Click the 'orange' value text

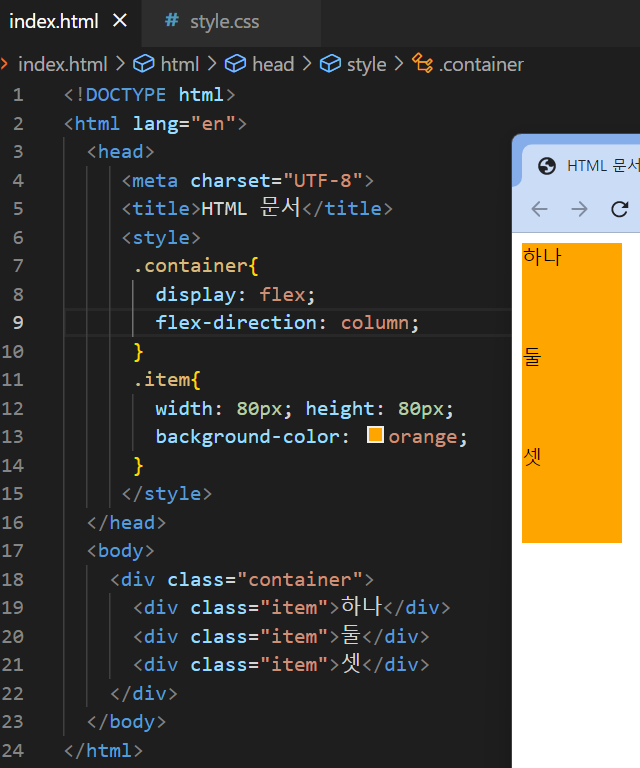point(423,437)
